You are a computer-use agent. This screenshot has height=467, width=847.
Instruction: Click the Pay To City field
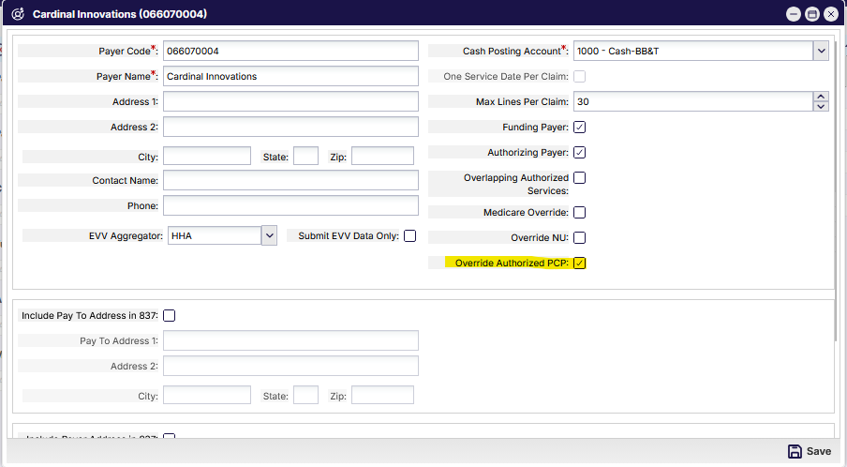pyautogui.click(x=207, y=395)
